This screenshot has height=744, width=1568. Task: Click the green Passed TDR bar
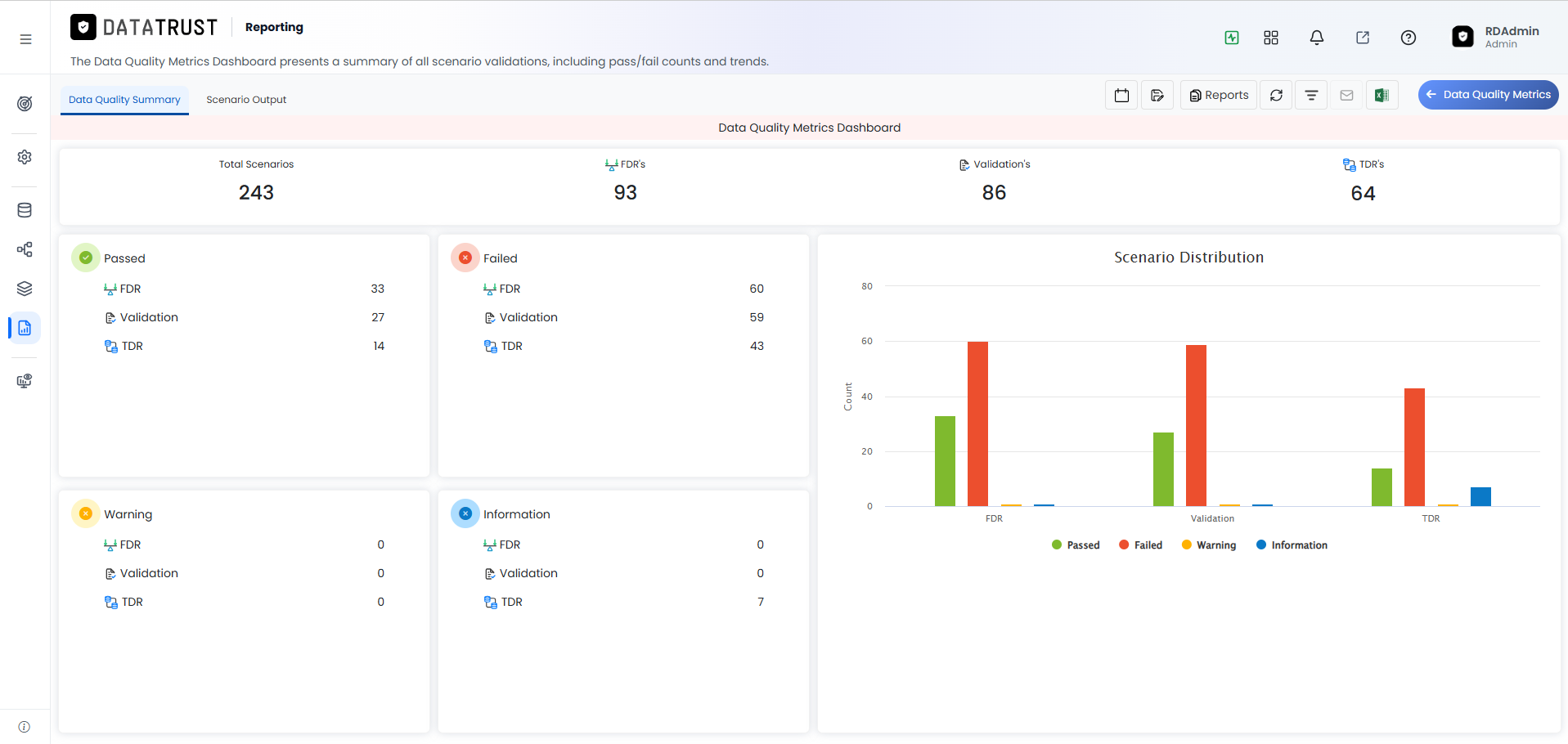[x=1382, y=487]
